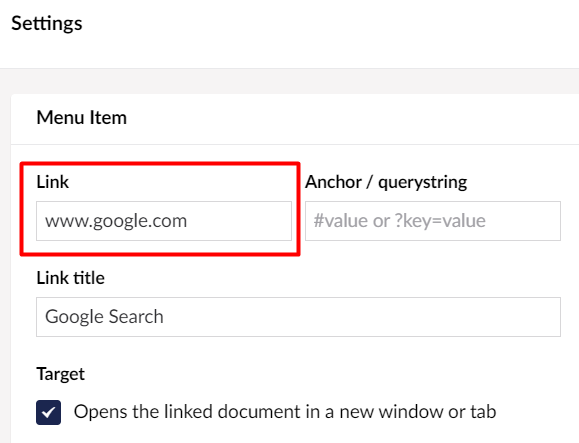The width and height of the screenshot is (579, 443).
Task: Click the 'Link title' label
Action: [x=70, y=278]
